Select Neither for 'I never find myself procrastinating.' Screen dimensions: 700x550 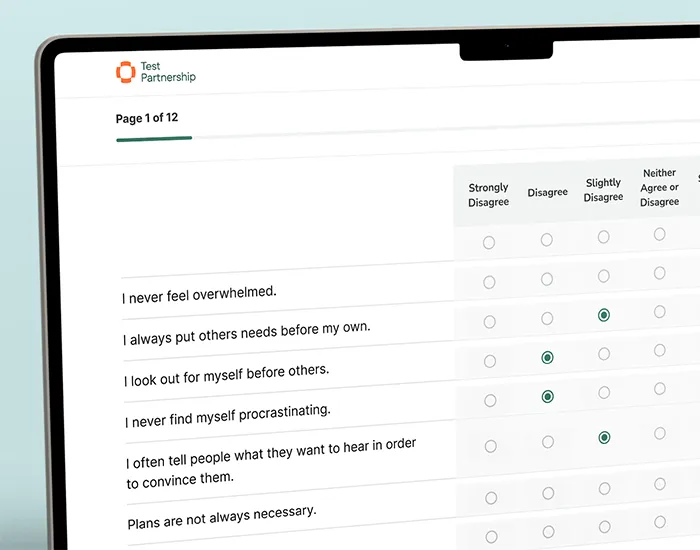[660, 389]
